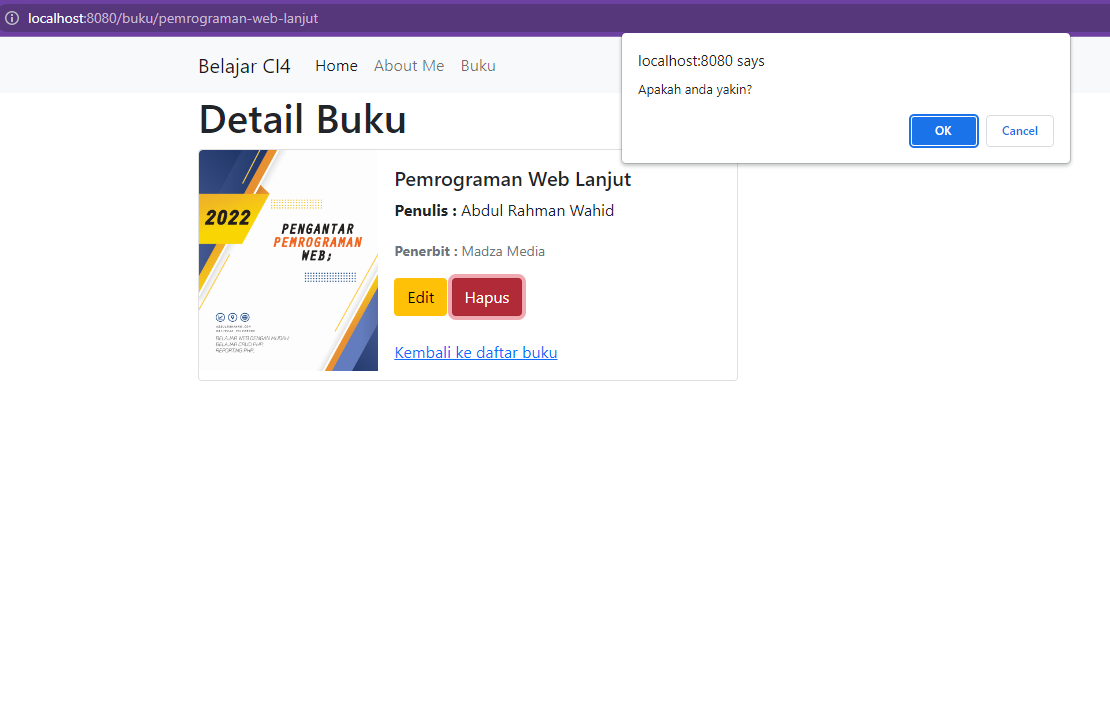
Task: Click the localhost:8080 says dialog title
Action: click(701, 61)
